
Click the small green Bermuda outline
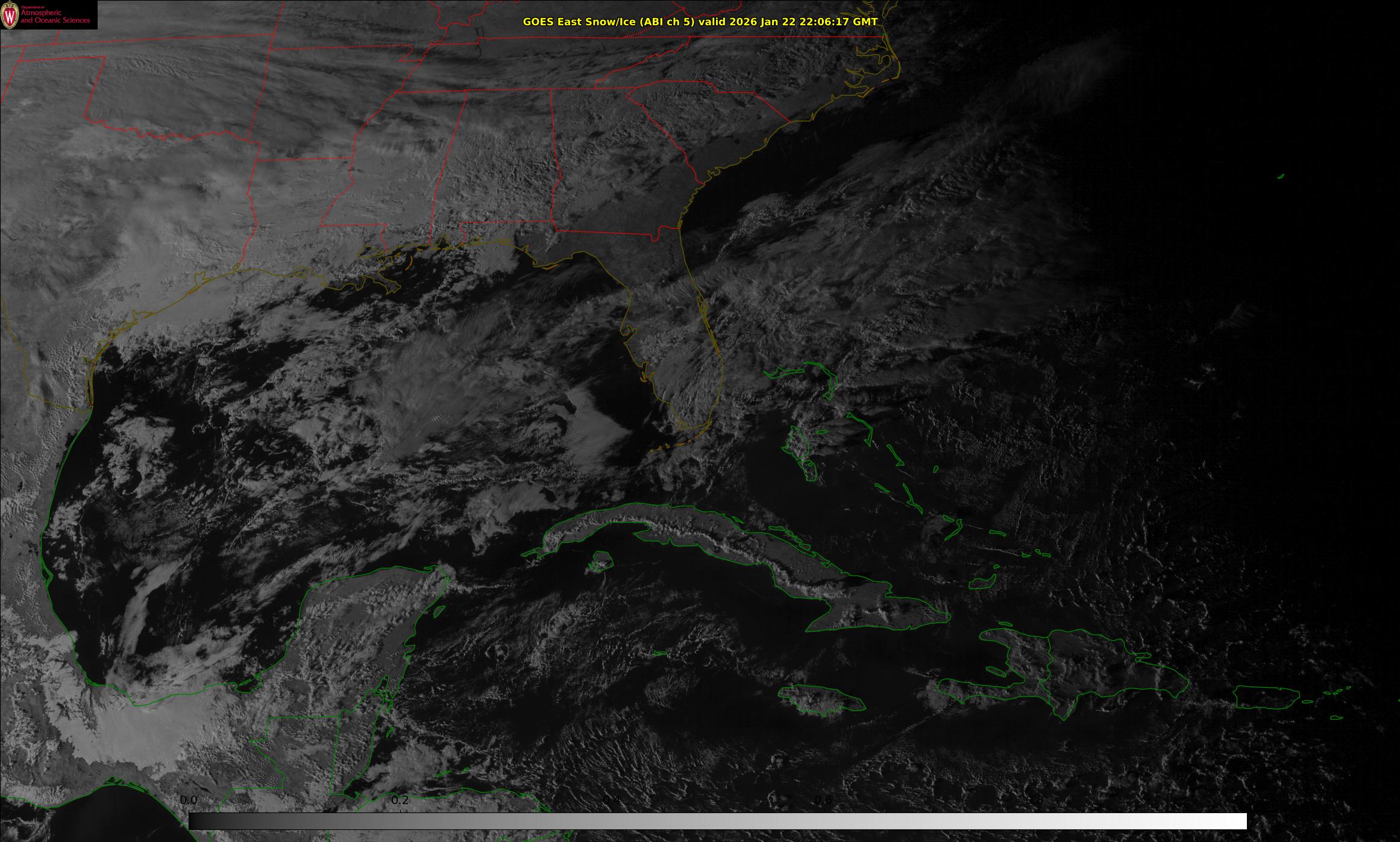[1280, 177]
